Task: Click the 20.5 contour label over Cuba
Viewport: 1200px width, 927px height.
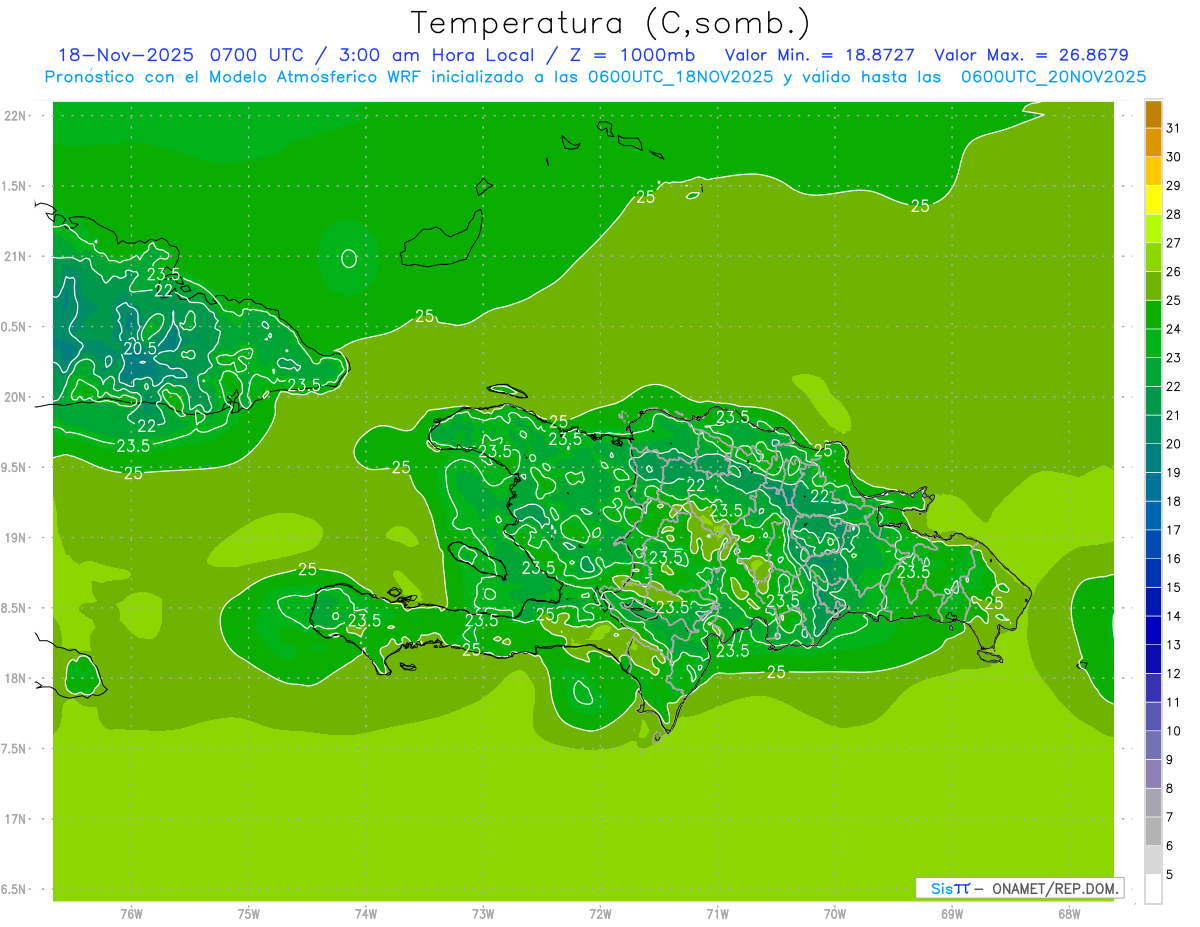Action: 140,348
